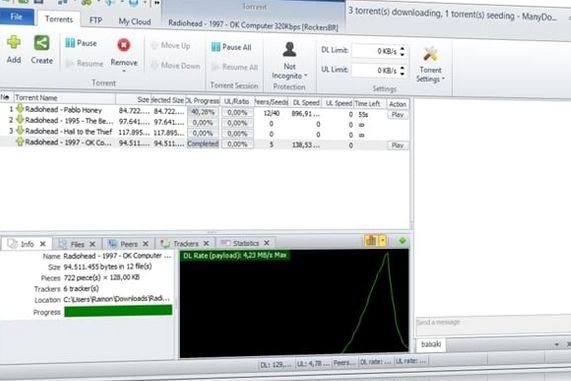This screenshot has height=381, width=571.
Task: Click the Pause All icon
Action: click(216, 47)
